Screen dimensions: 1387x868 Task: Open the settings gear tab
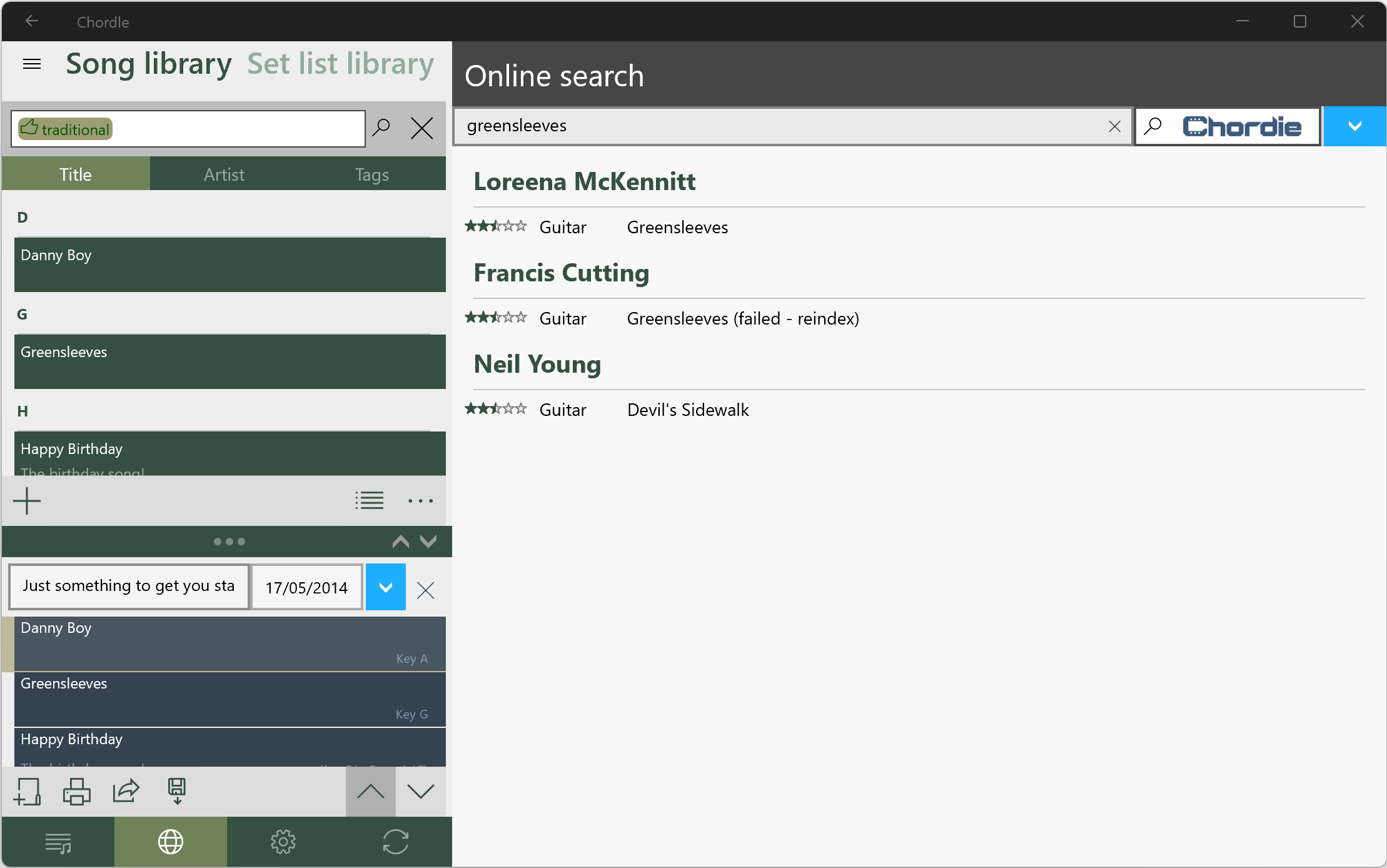[x=283, y=842]
